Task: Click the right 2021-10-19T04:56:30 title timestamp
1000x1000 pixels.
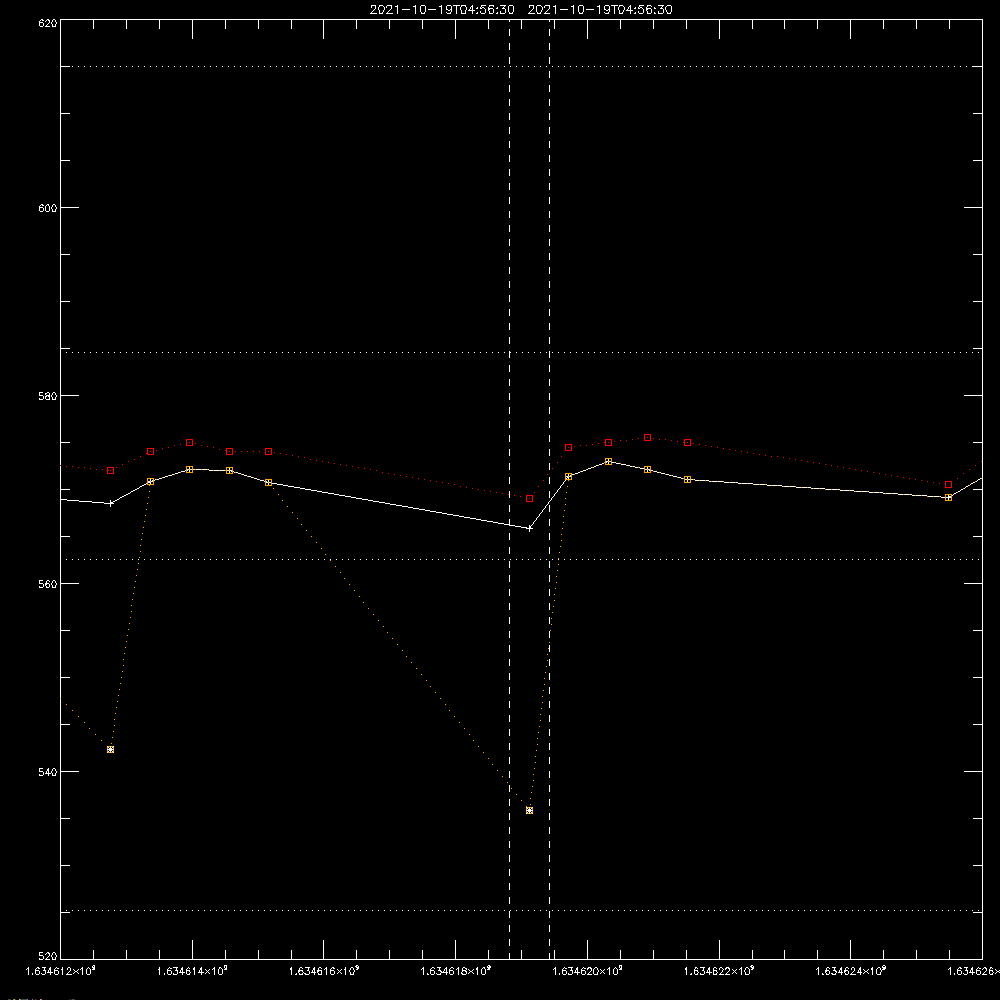Action: point(600,10)
